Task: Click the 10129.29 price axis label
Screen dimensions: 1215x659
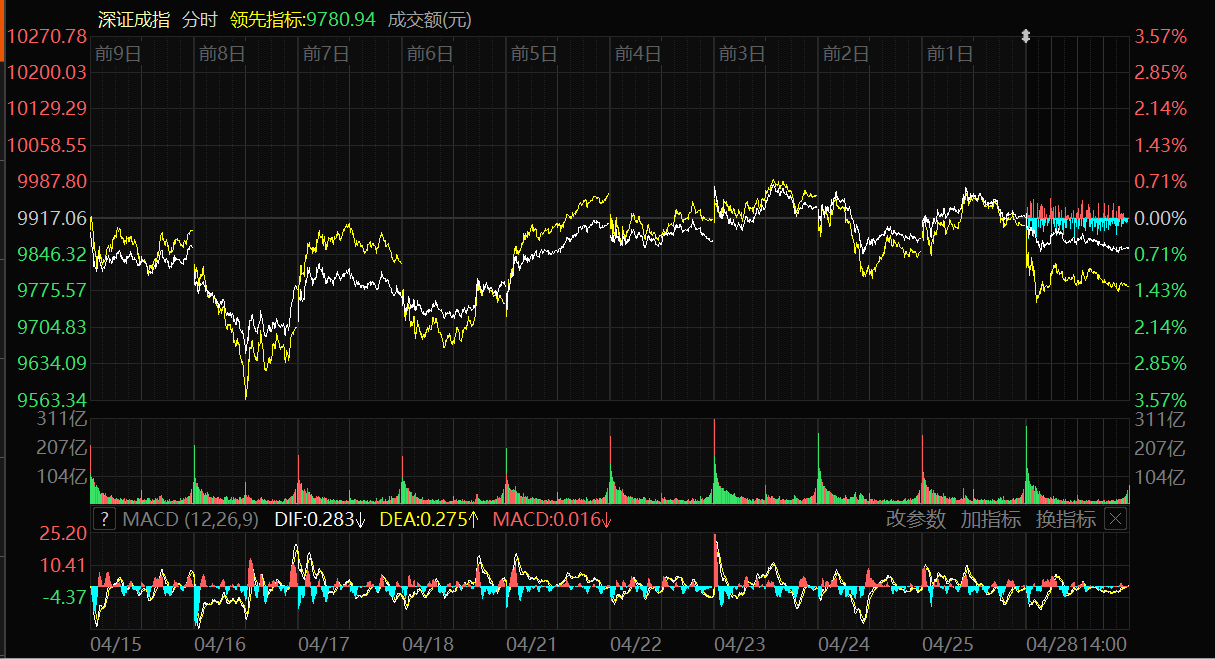Action: (x=46, y=108)
